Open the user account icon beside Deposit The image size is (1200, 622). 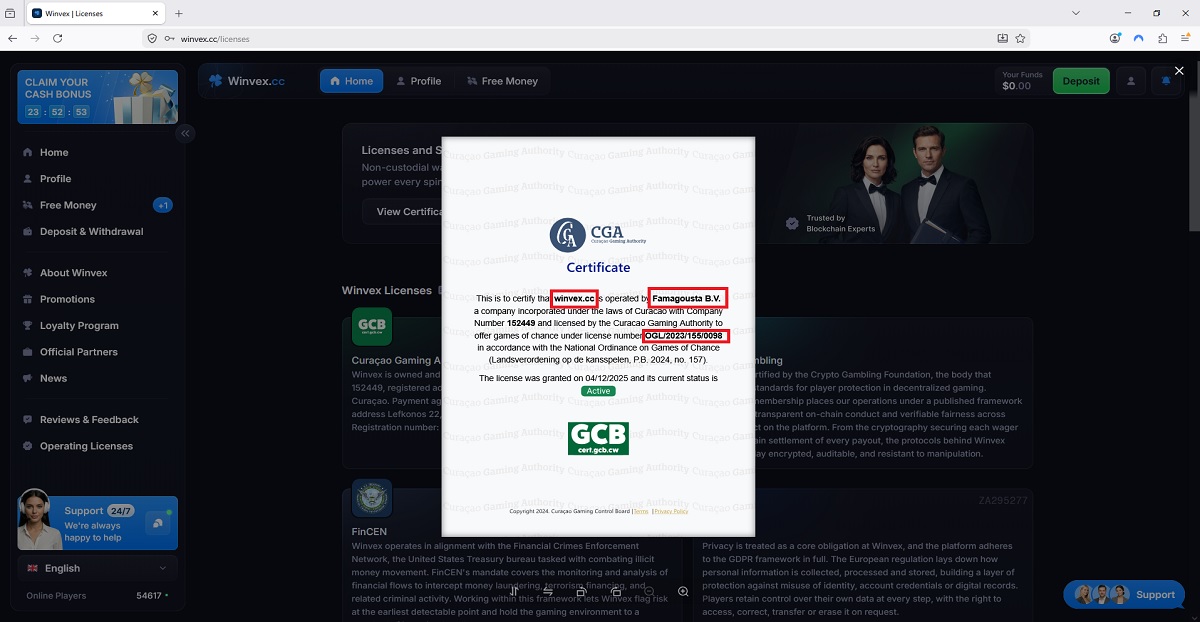[1131, 81]
